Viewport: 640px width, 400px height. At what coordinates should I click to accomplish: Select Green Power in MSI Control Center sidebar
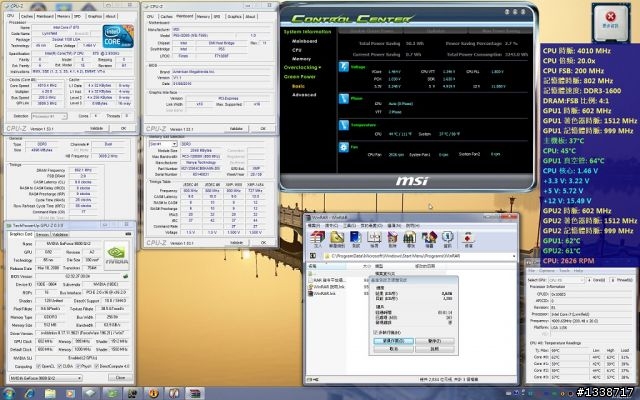[300, 77]
